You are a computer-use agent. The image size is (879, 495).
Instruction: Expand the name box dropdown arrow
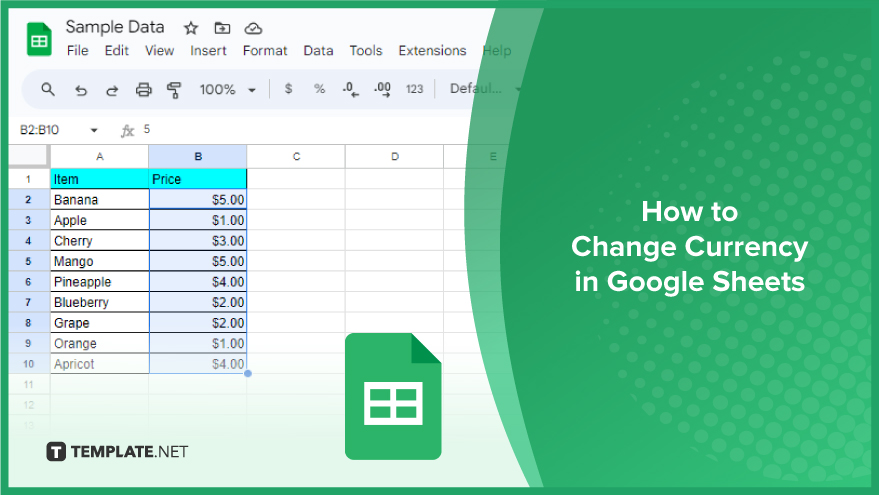coord(94,130)
